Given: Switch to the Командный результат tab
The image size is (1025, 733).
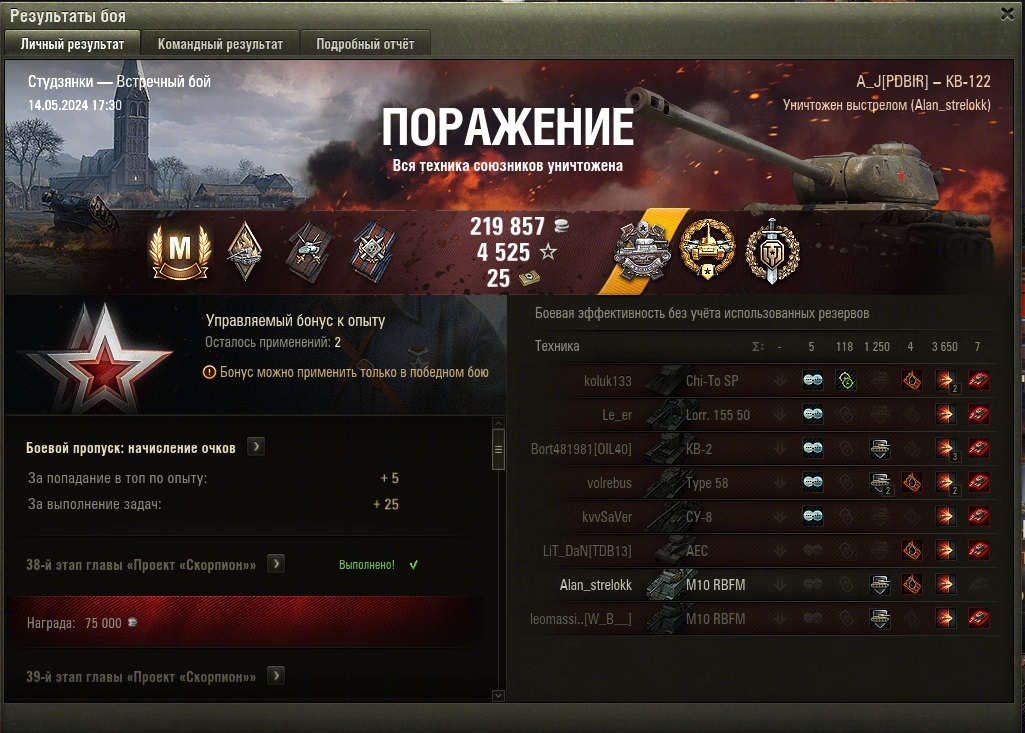Looking at the screenshot, I should coord(220,44).
